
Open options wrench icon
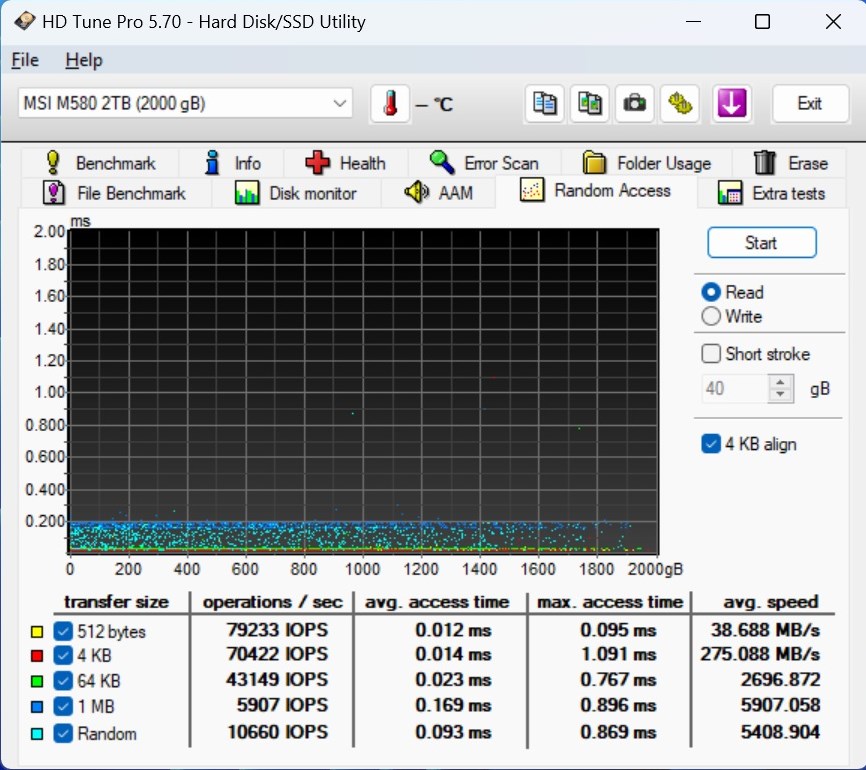coord(680,103)
